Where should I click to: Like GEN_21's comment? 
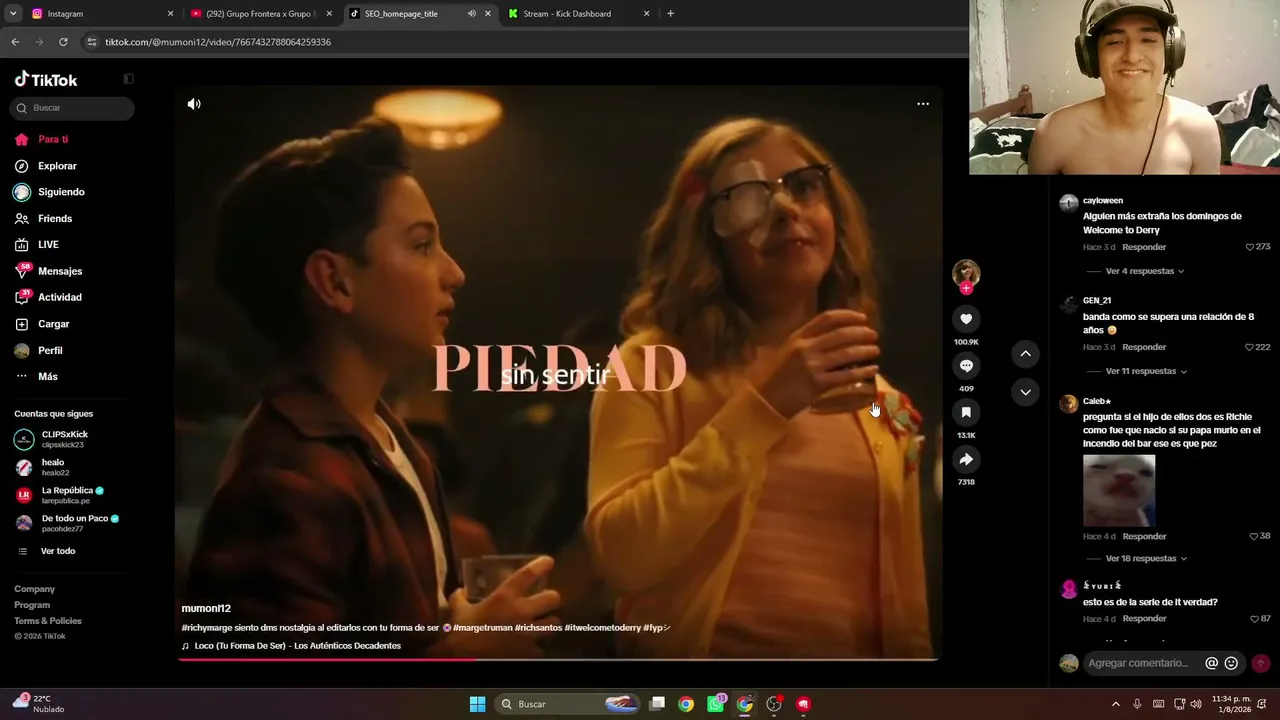coord(1249,347)
